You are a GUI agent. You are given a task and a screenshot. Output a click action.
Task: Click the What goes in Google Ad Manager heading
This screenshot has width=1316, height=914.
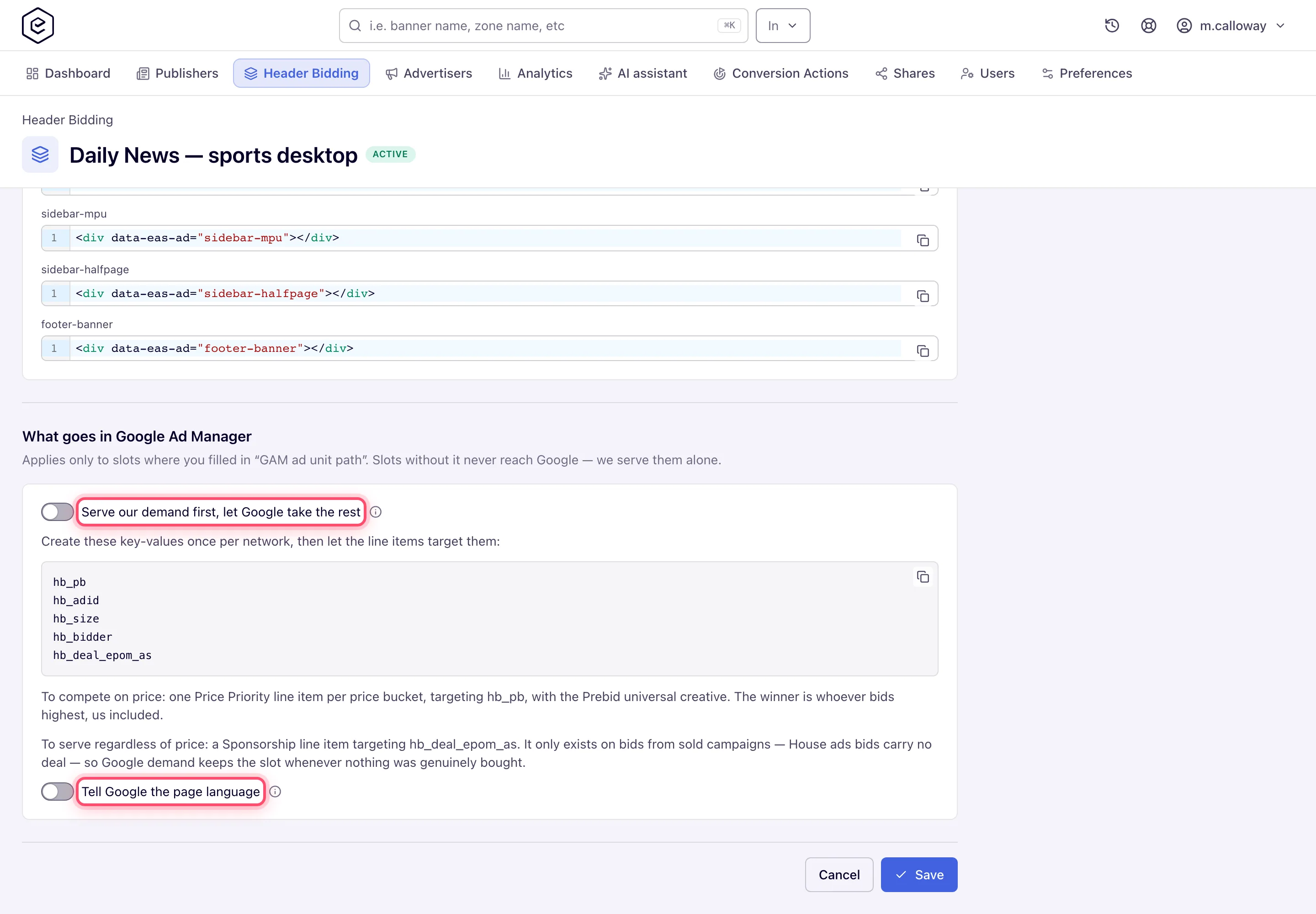coord(137,436)
